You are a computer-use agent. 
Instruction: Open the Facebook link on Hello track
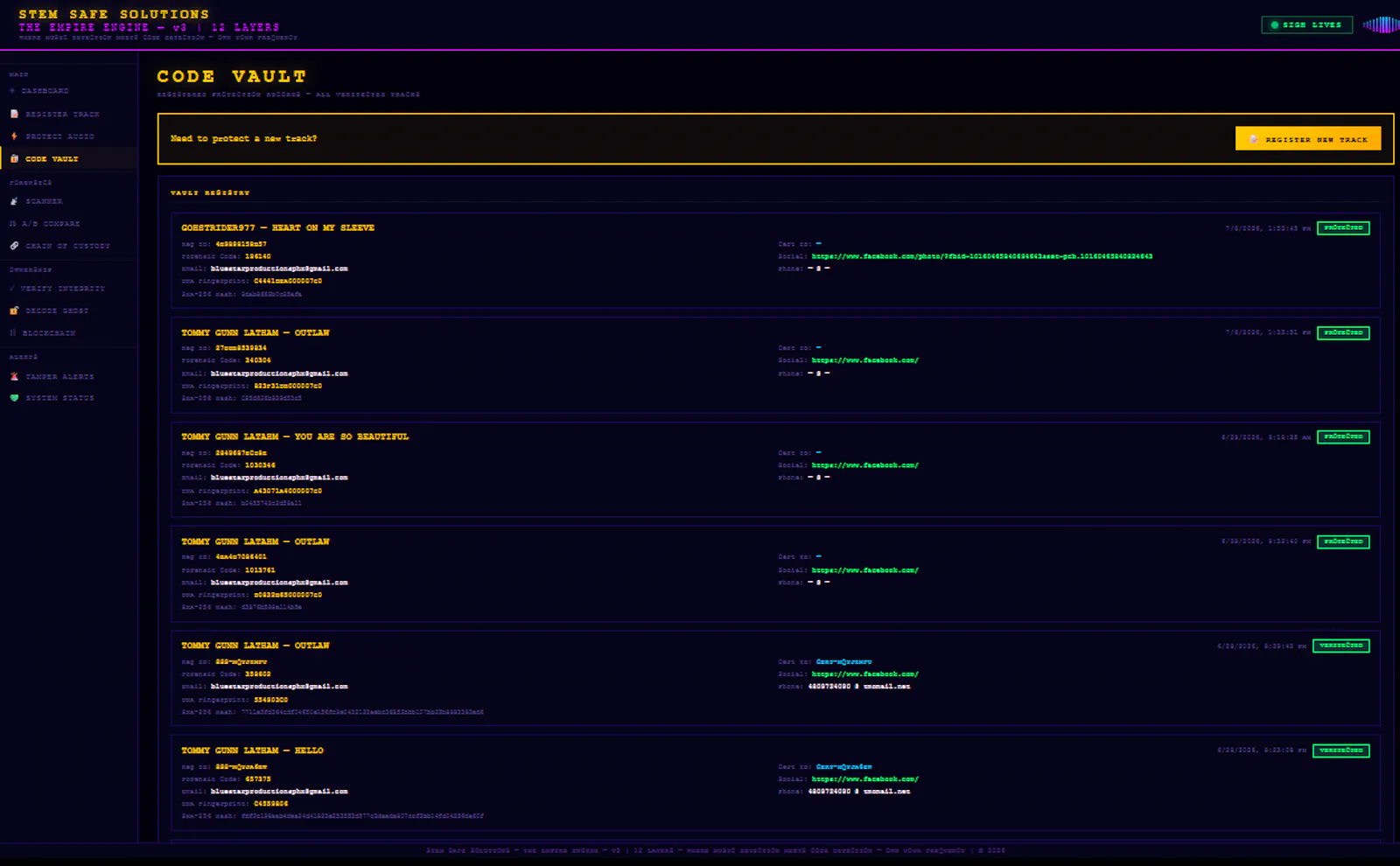pos(864,779)
